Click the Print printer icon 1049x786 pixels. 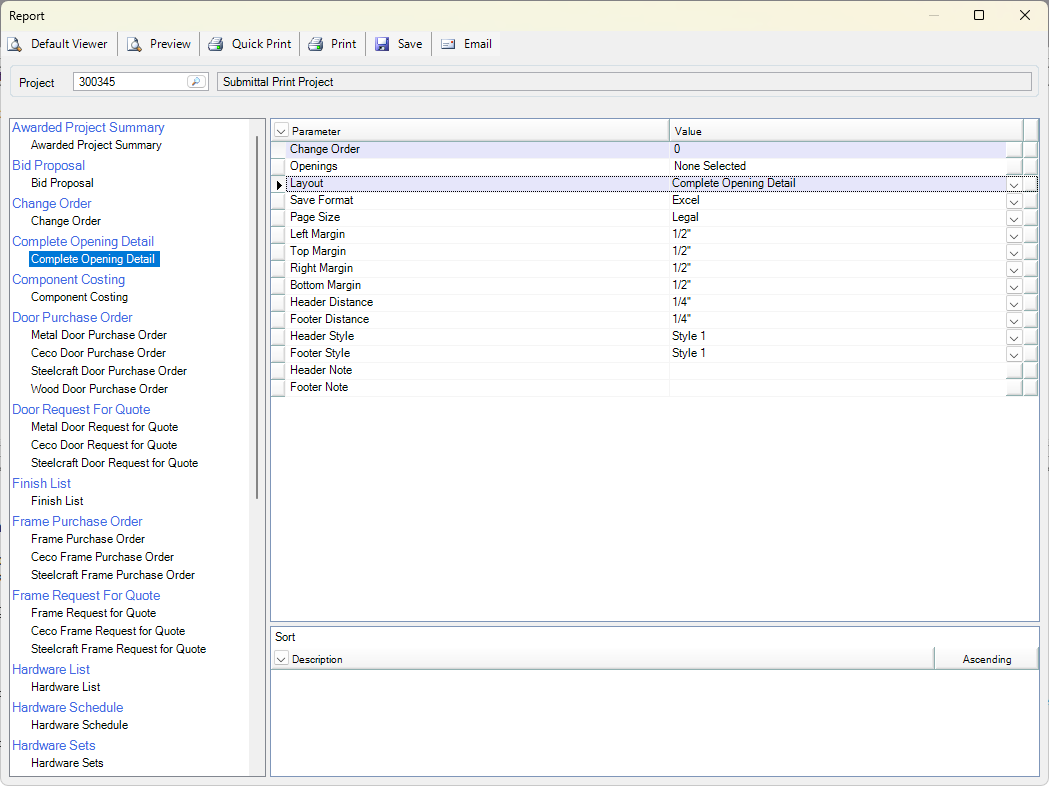coord(315,44)
